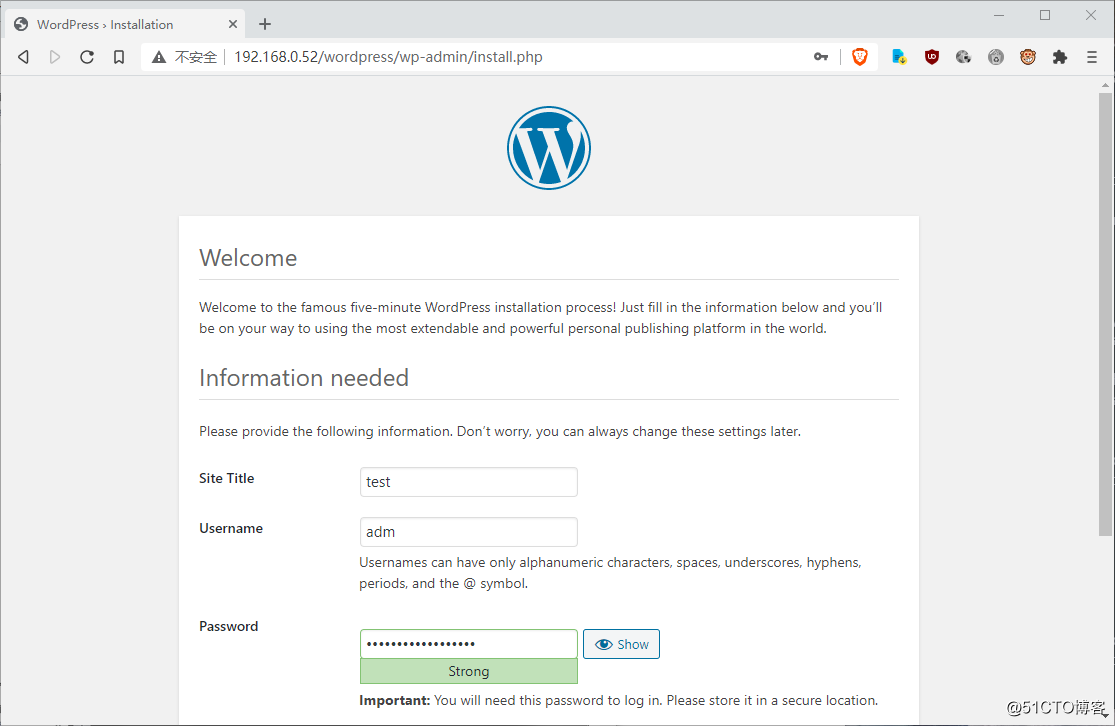Open the uBlock Origin shield extension
Image resolution: width=1115 pixels, height=726 pixels.
(932, 57)
